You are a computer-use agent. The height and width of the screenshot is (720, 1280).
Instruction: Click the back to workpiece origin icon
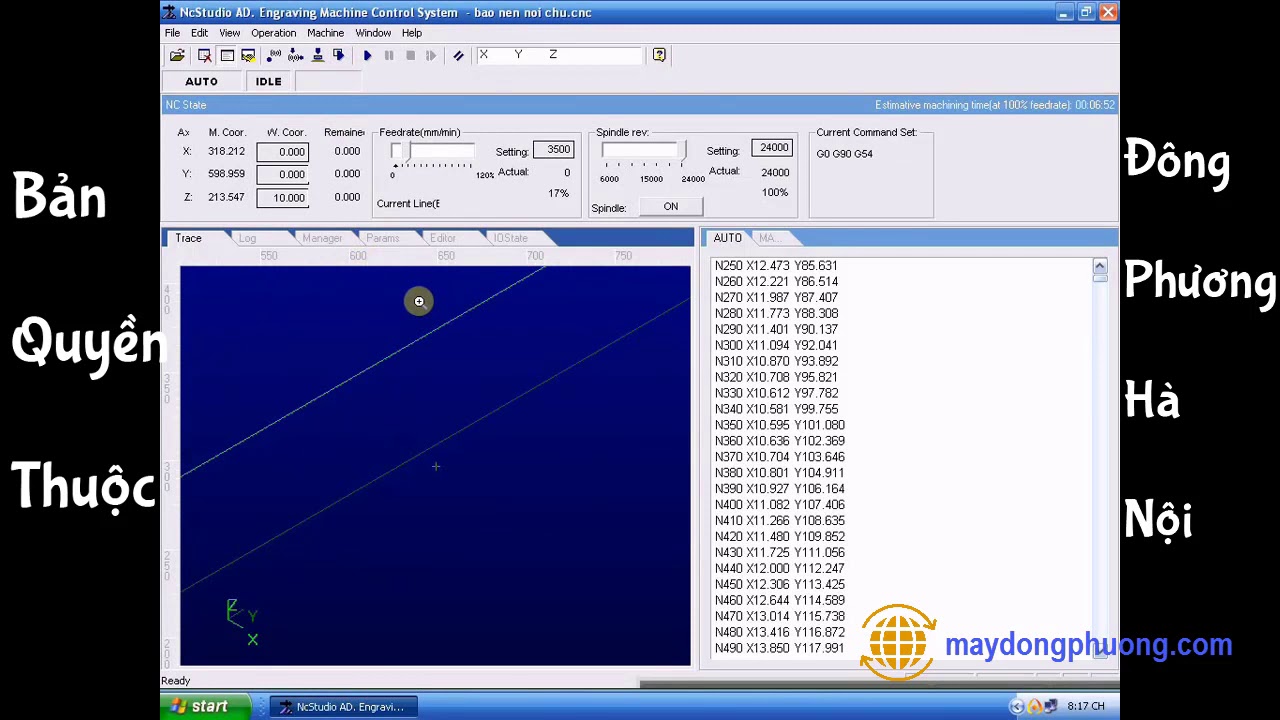click(318, 56)
